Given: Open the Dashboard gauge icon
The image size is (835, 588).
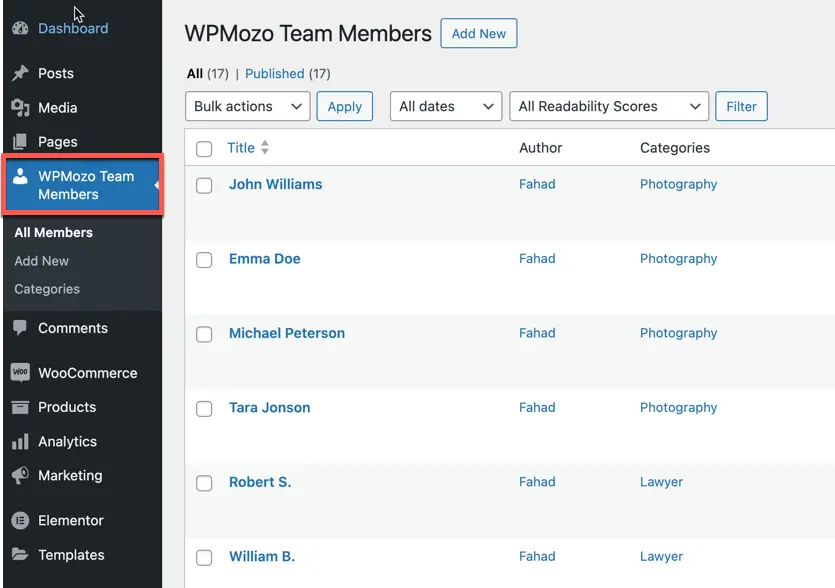Looking at the screenshot, I should point(20,28).
